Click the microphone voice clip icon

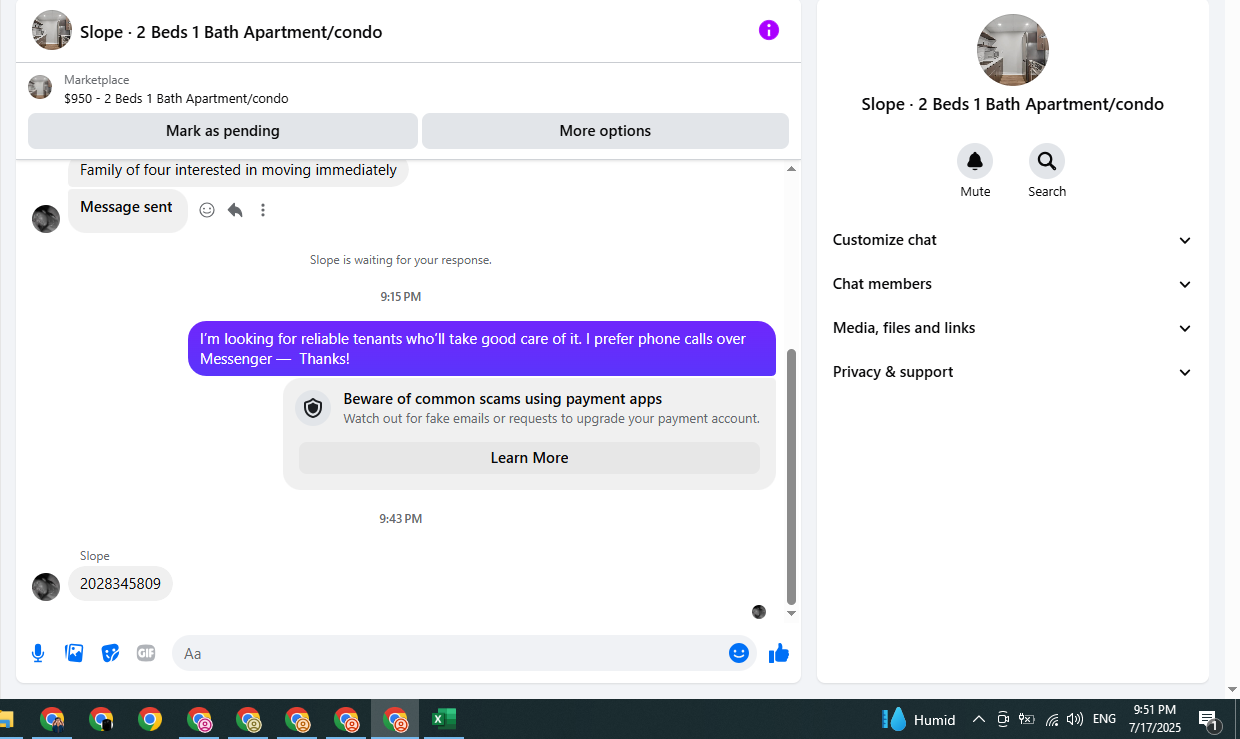38,653
